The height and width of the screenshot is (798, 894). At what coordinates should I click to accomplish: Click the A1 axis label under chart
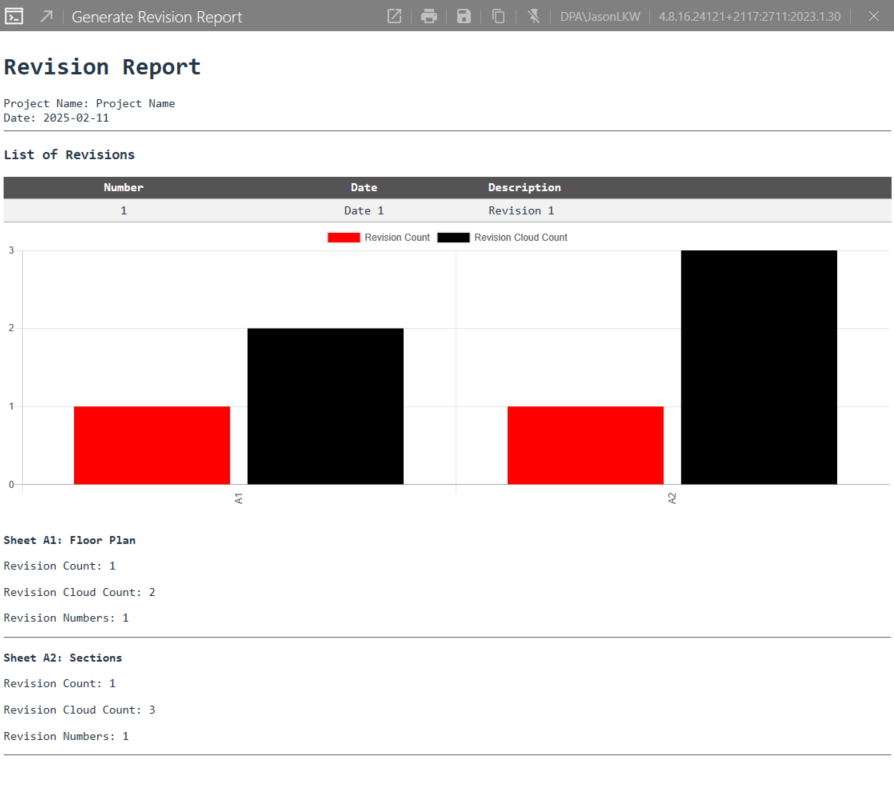pos(239,499)
